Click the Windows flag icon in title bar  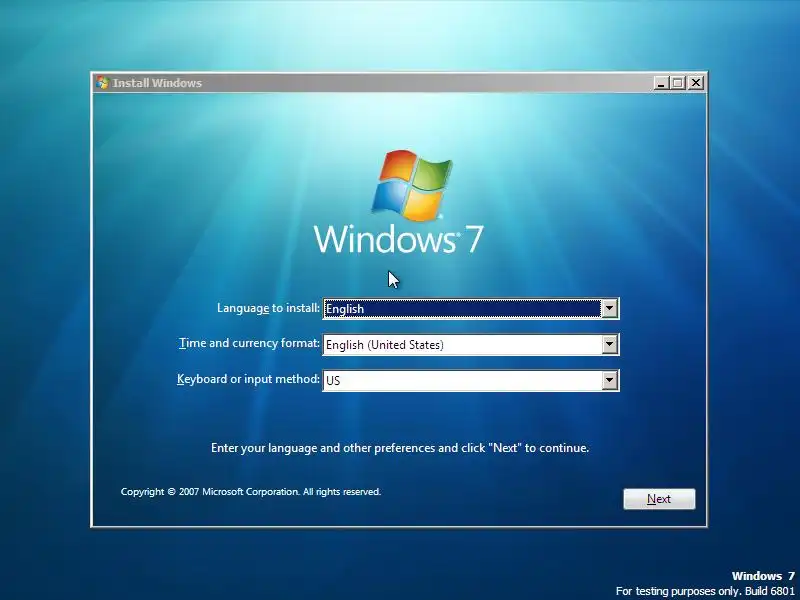(x=103, y=83)
